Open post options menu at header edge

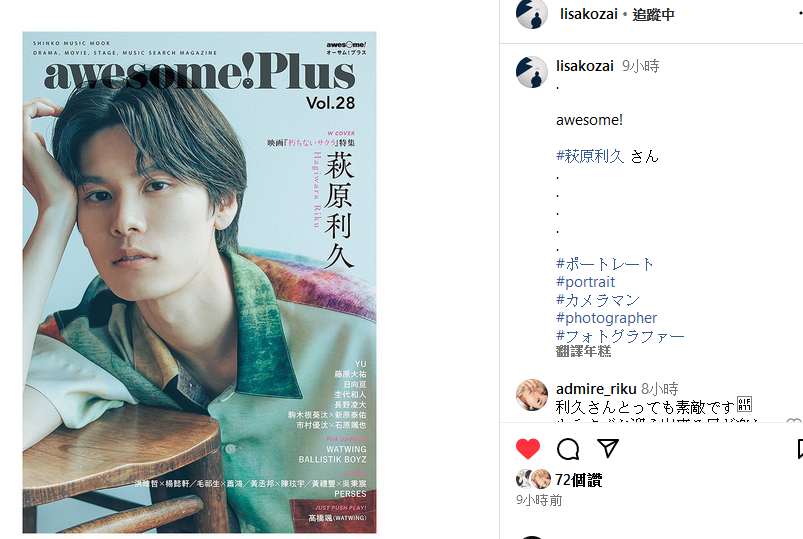pos(800,14)
